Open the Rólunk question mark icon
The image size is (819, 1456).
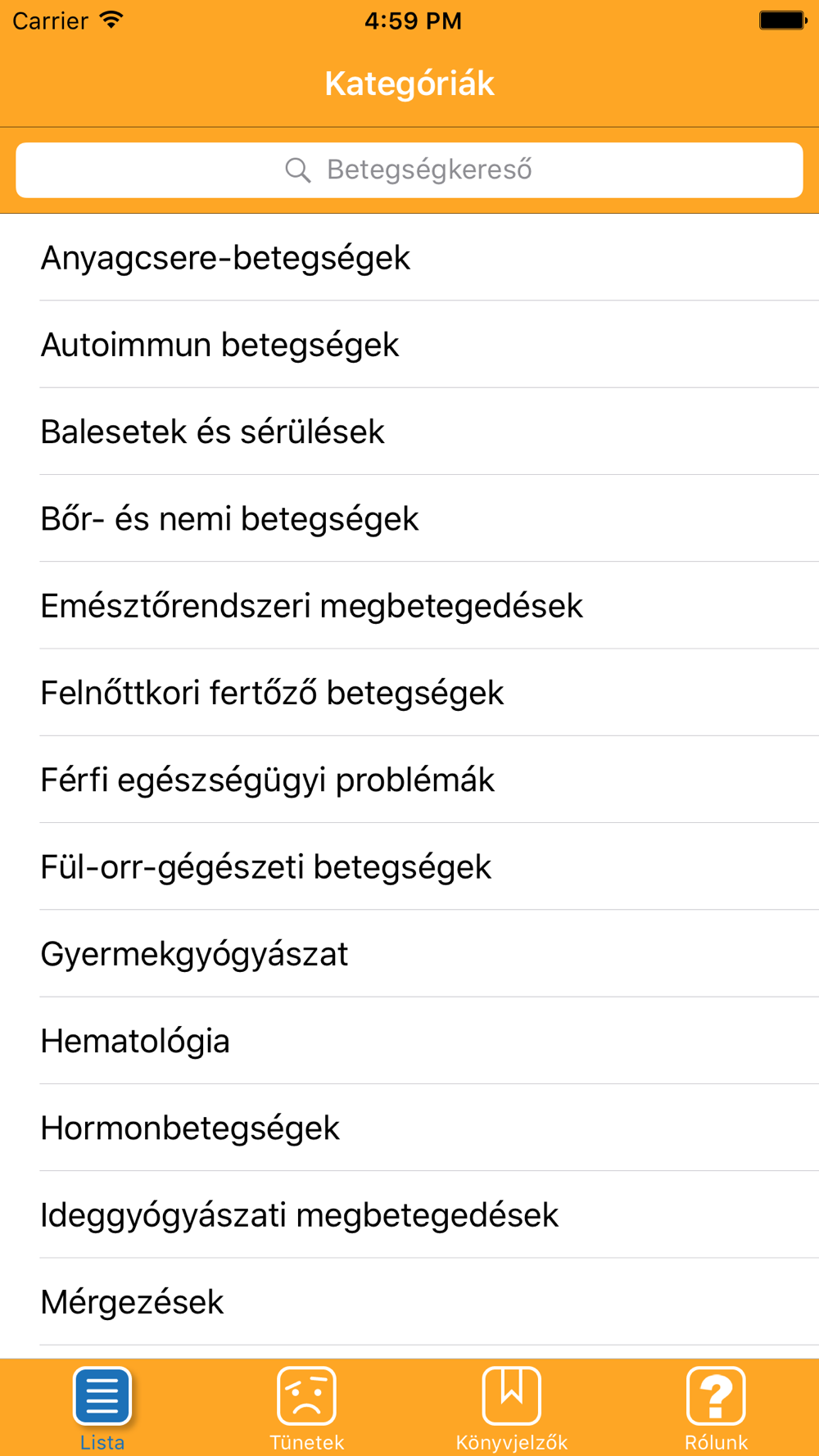click(716, 1396)
